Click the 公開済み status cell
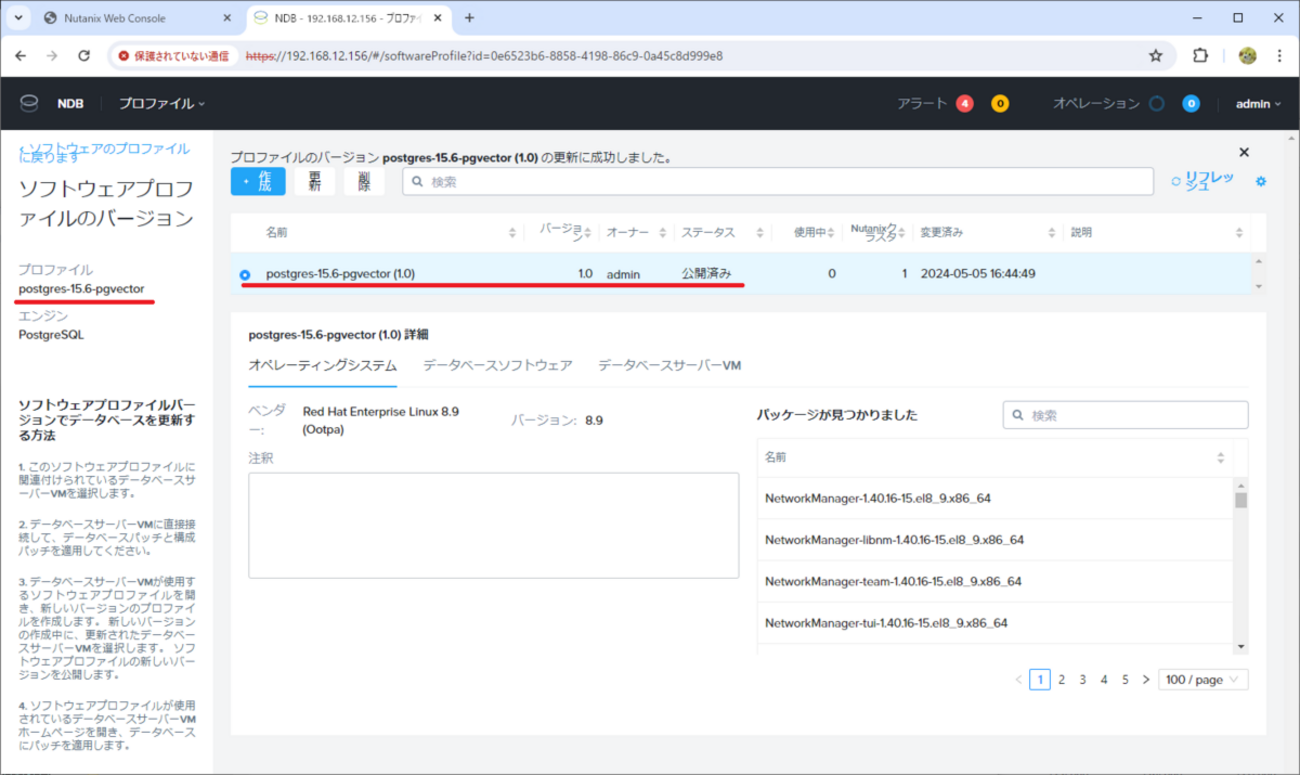 click(707, 273)
